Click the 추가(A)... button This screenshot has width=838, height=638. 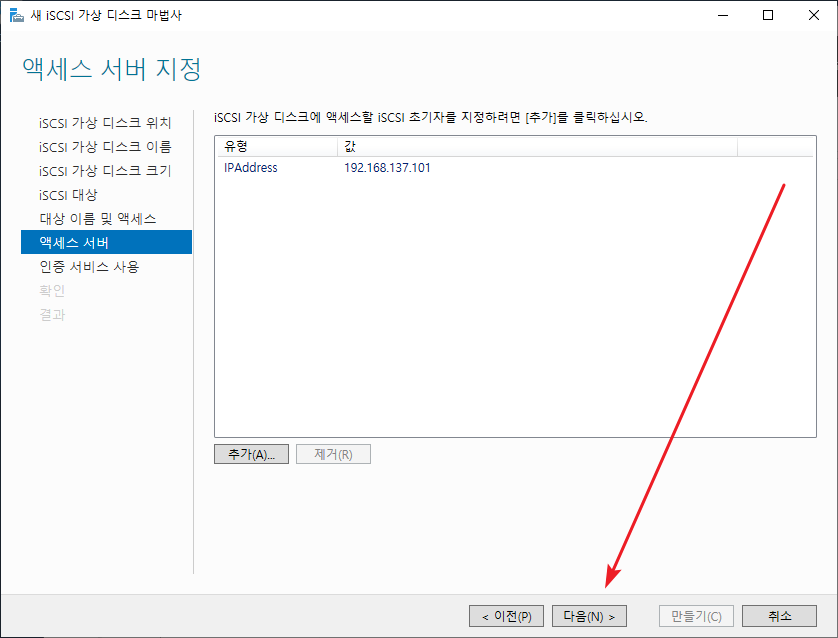[251, 454]
